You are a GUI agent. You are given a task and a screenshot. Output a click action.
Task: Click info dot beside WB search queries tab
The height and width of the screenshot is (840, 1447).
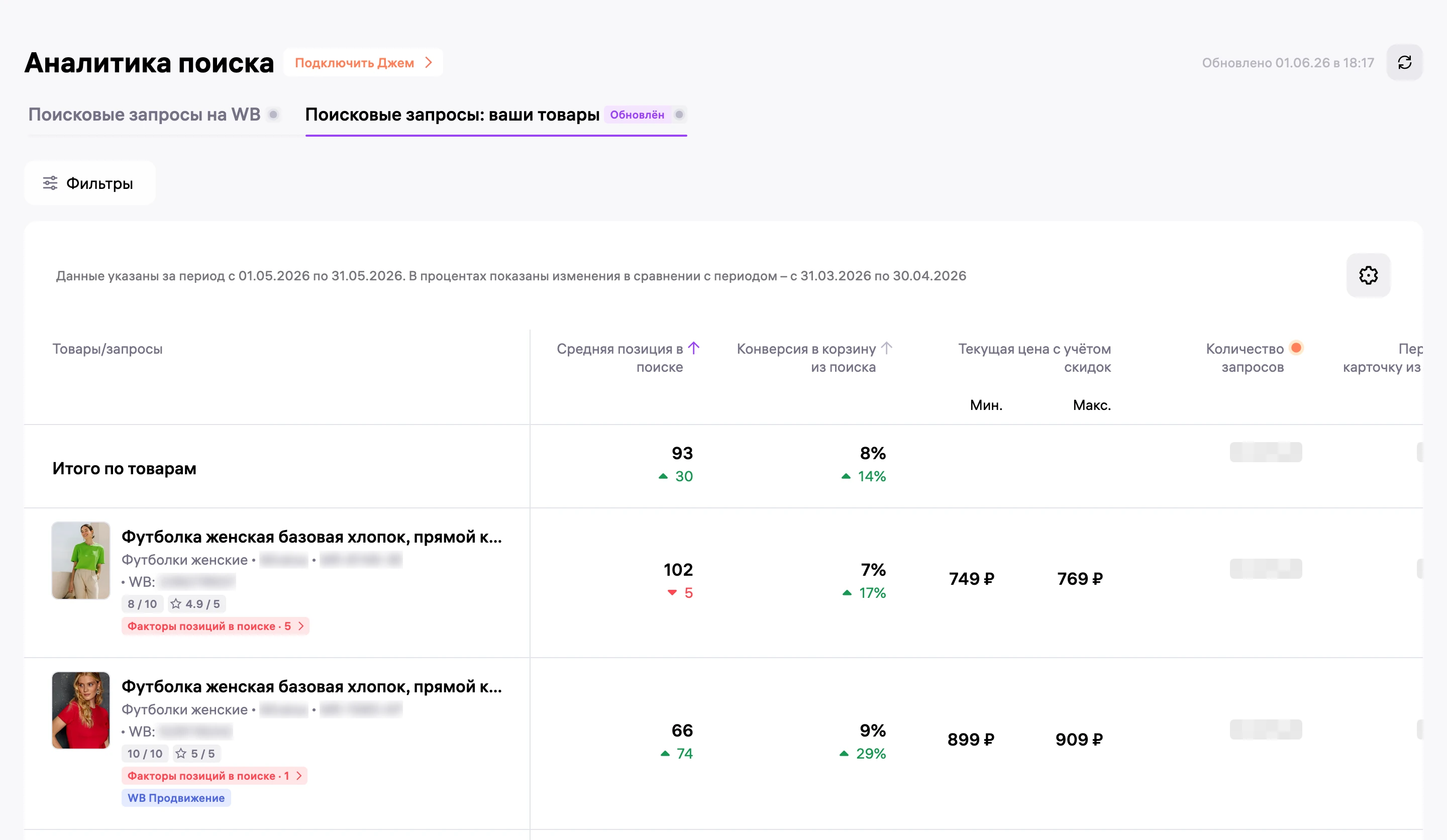pyautogui.click(x=274, y=114)
